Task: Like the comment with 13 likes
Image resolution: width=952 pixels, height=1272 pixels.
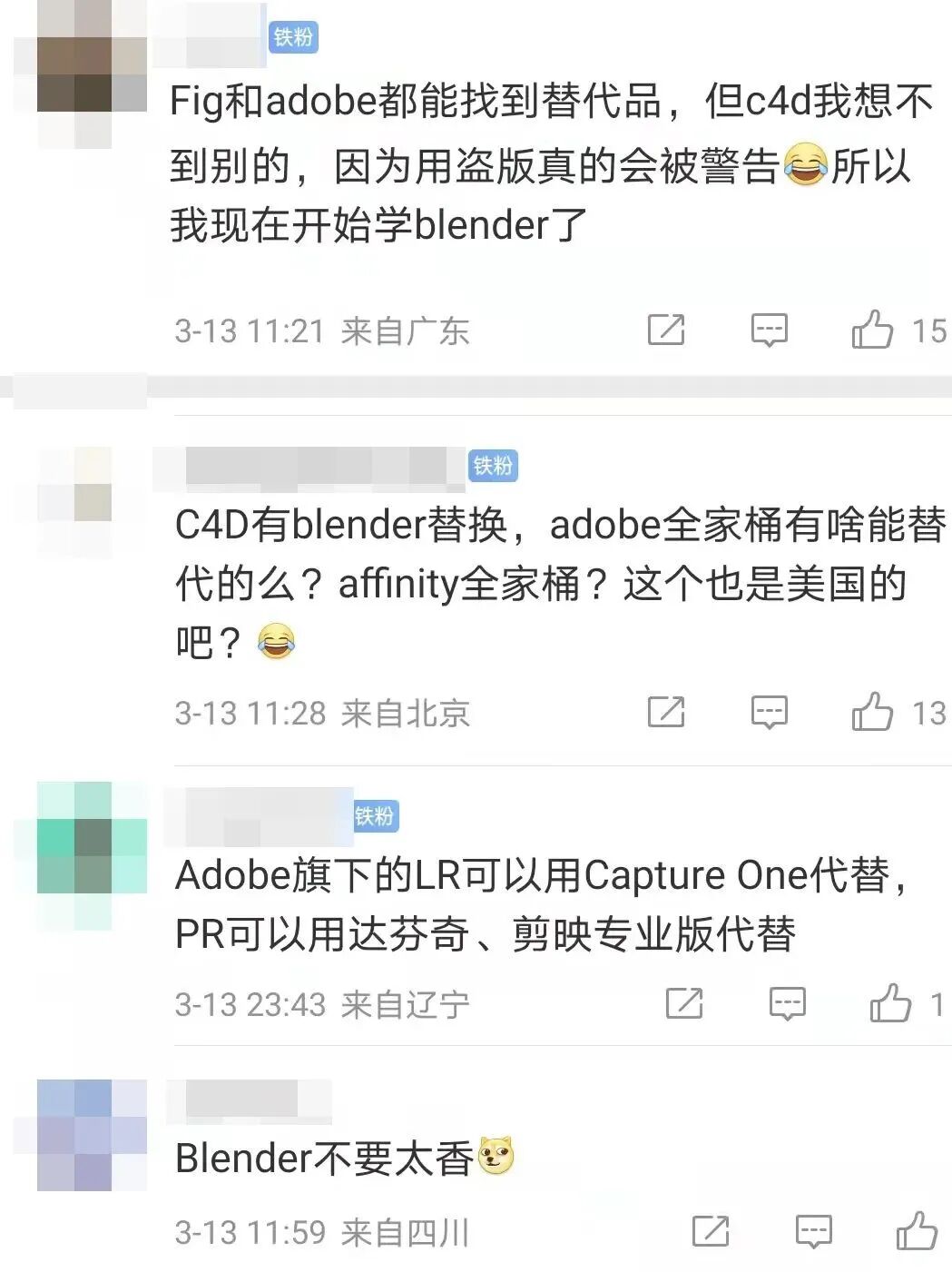Action: [x=872, y=711]
